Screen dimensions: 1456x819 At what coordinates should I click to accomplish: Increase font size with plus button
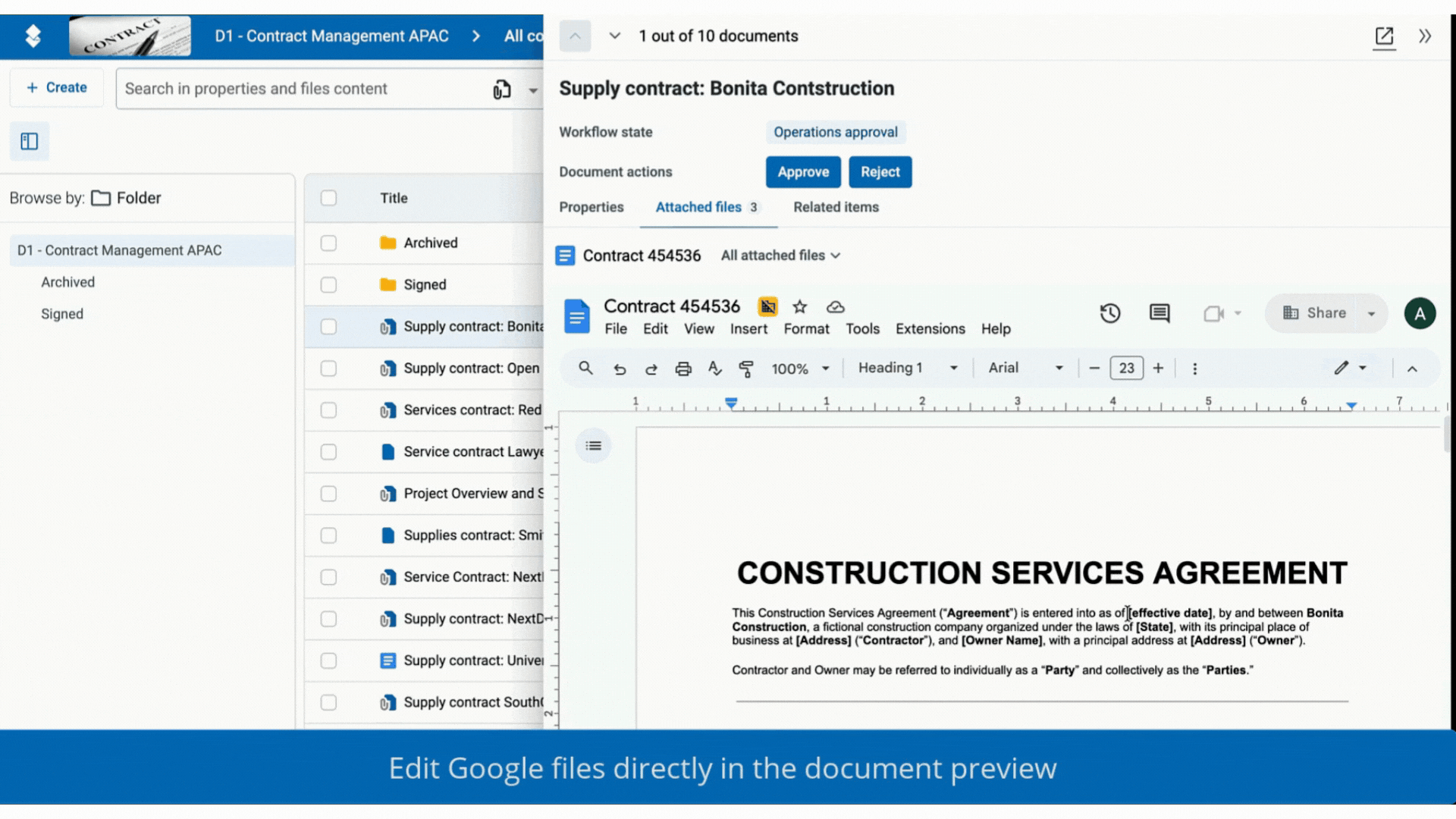pyautogui.click(x=1158, y=369)
